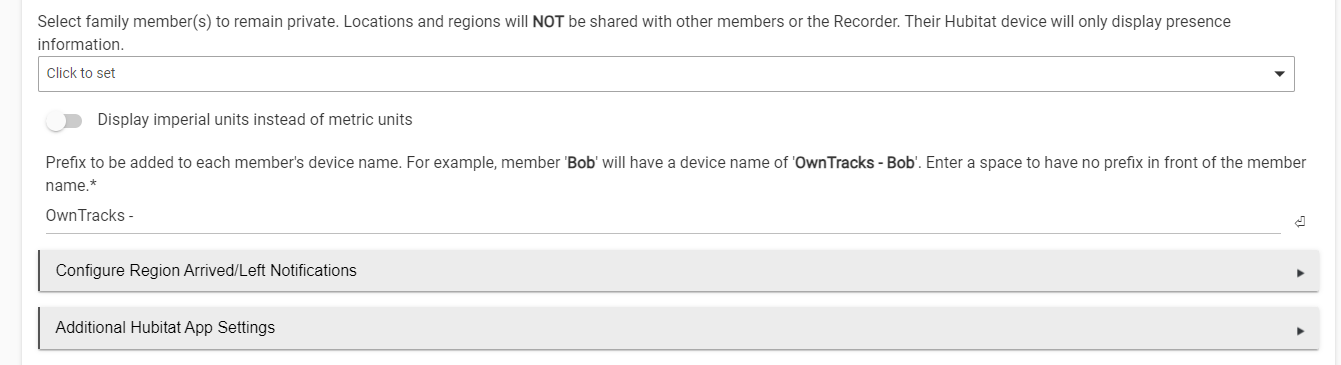Open the private members "Click to set" dropdown
1341x365 pixels.
coord(666,74)
